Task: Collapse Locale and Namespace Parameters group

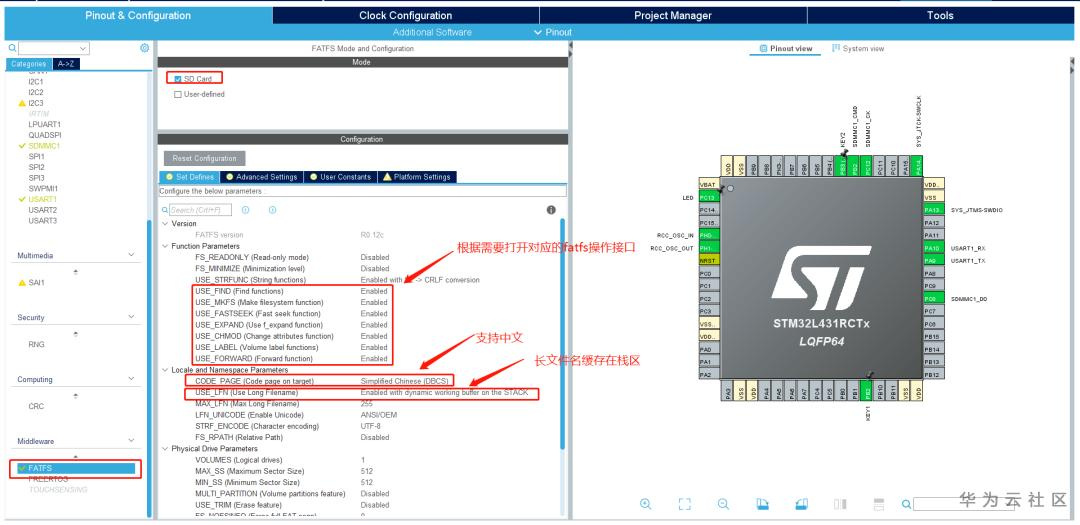Action: click(x=165, y=370)
